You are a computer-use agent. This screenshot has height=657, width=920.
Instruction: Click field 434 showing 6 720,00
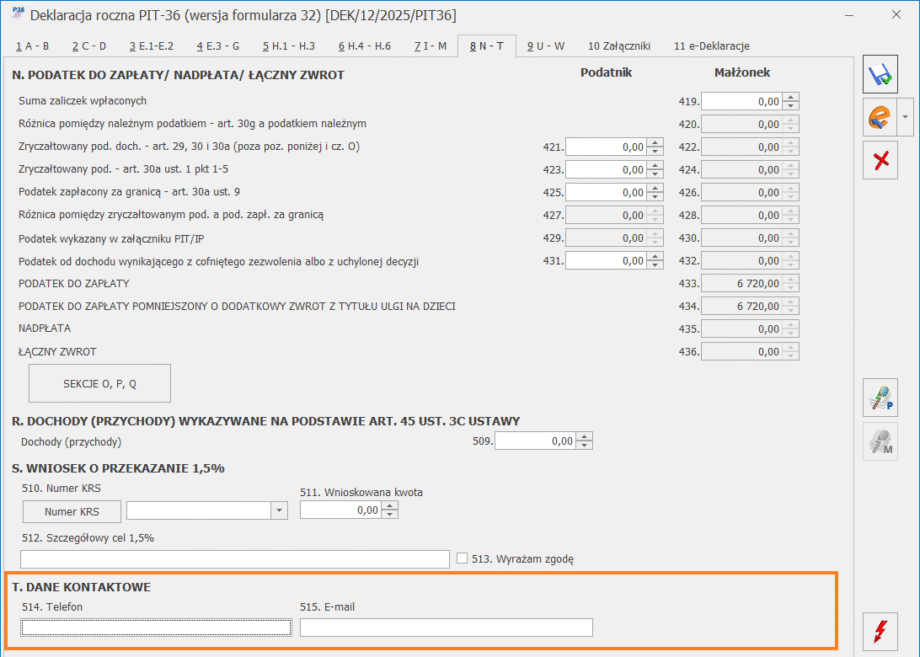tap(742, 306)
